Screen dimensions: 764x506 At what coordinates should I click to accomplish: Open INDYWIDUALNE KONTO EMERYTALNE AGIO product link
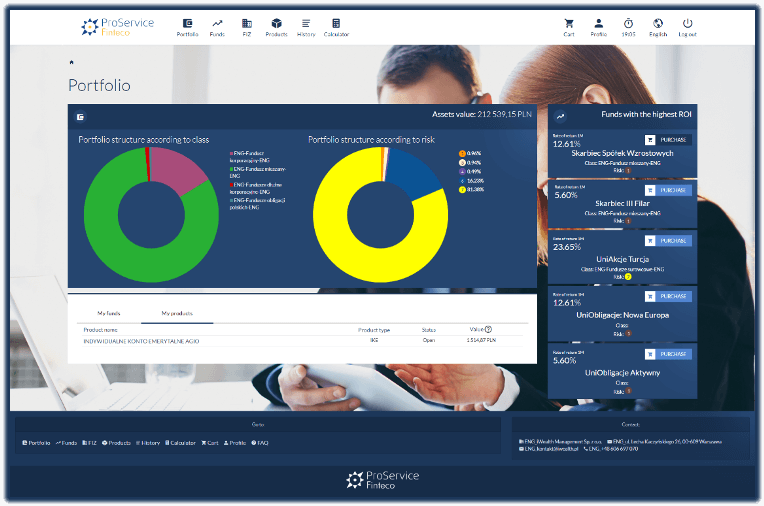[142, 341]
